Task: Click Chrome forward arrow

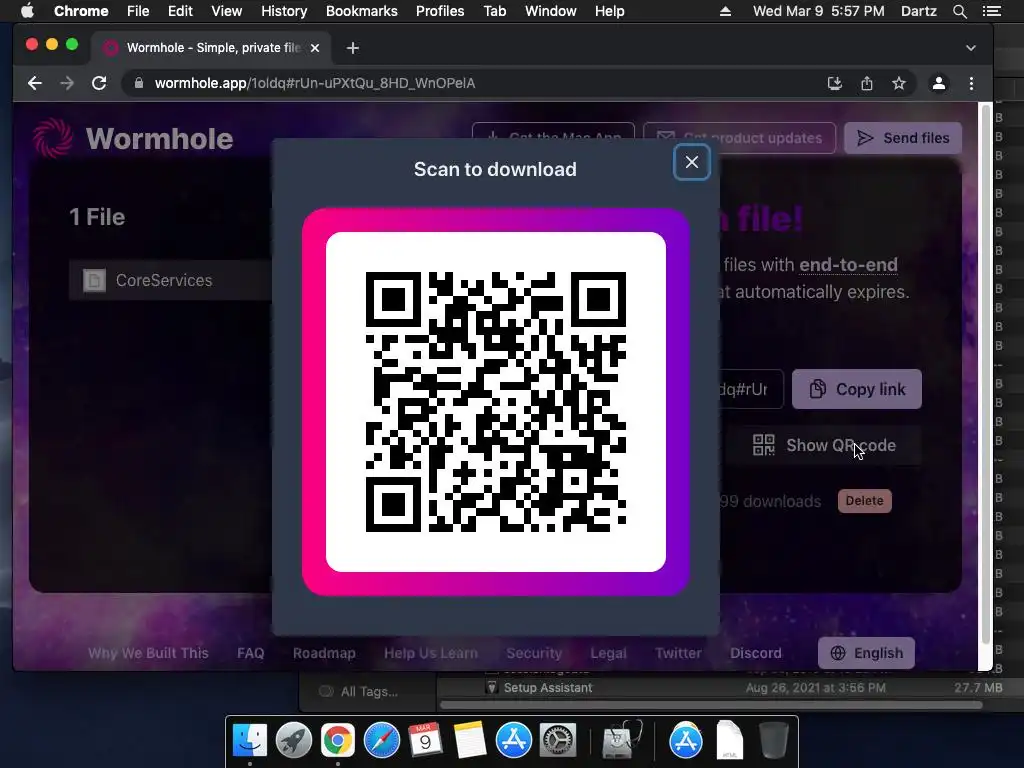Action: click(67, 83)
